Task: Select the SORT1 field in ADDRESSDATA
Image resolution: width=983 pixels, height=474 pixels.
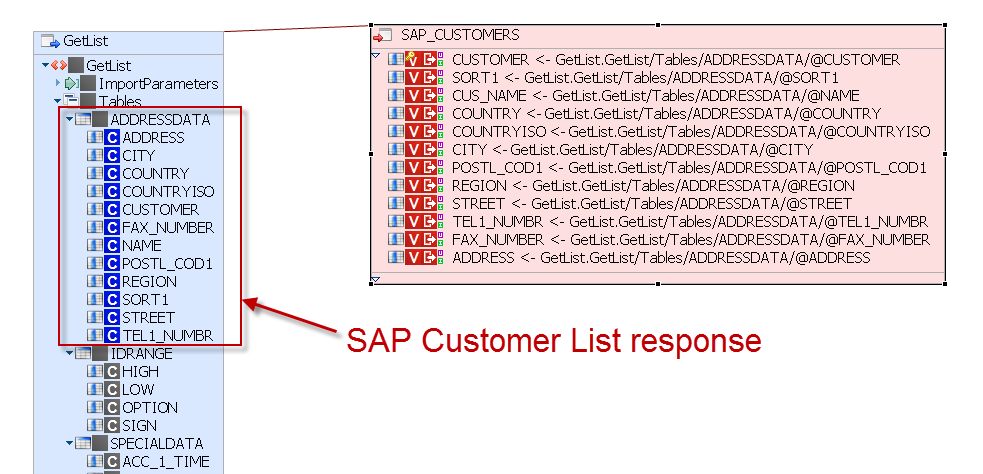Action: pyautogui.click(x=145, y=300)
